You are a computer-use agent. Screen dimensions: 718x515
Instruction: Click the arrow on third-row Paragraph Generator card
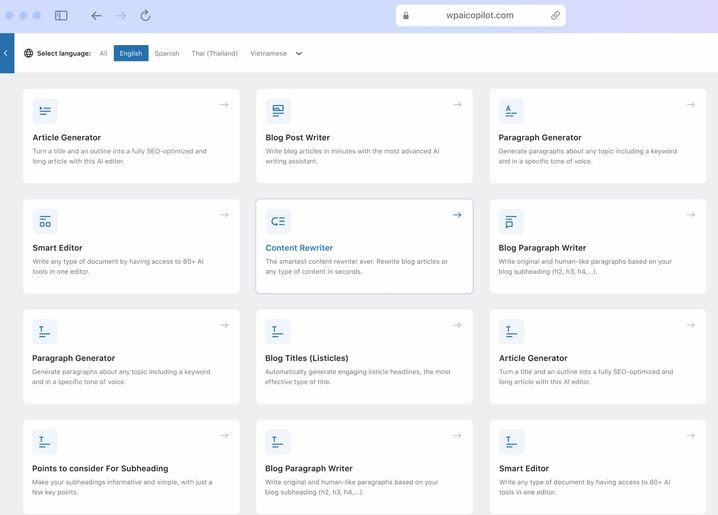click(224, 325)
